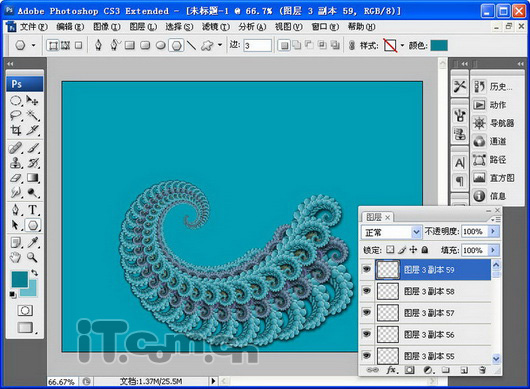
Task: Add a layer mask
Action: [x=410, y=370]
